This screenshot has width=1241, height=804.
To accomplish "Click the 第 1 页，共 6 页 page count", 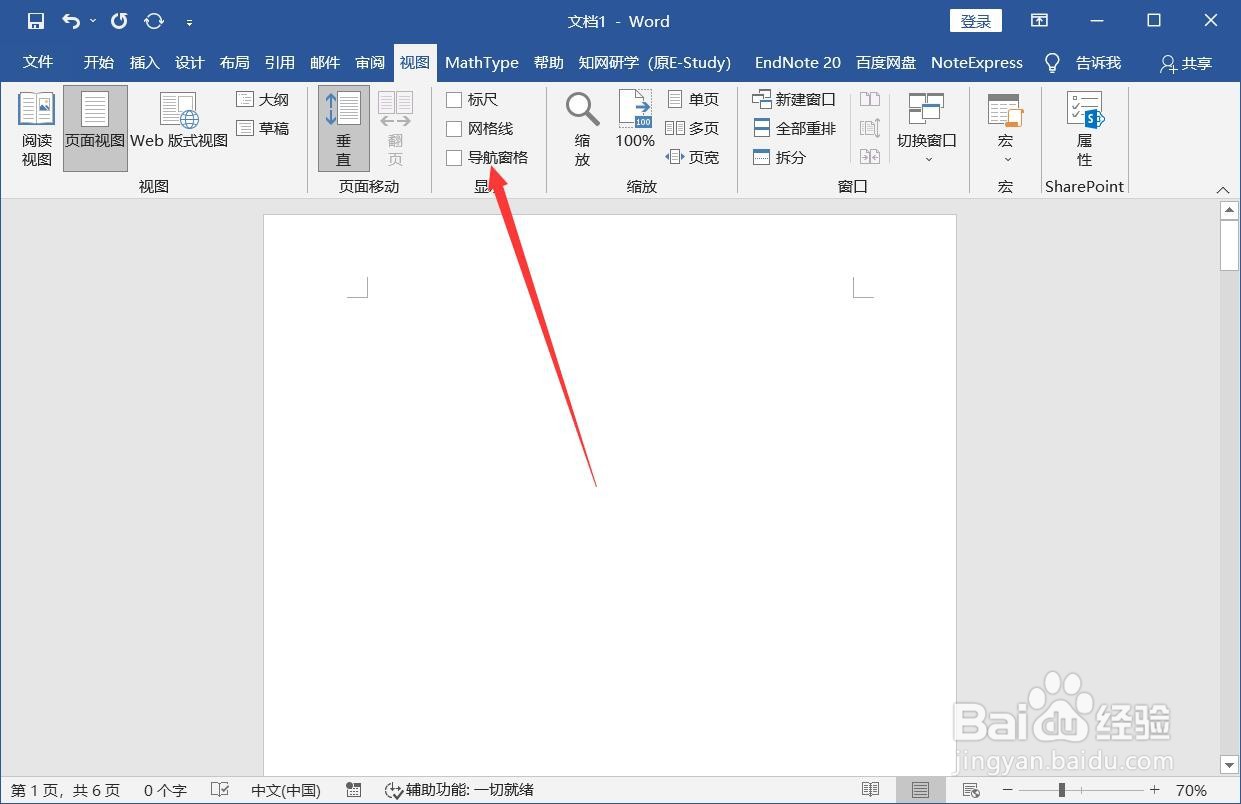I will (x=65, y=790).
